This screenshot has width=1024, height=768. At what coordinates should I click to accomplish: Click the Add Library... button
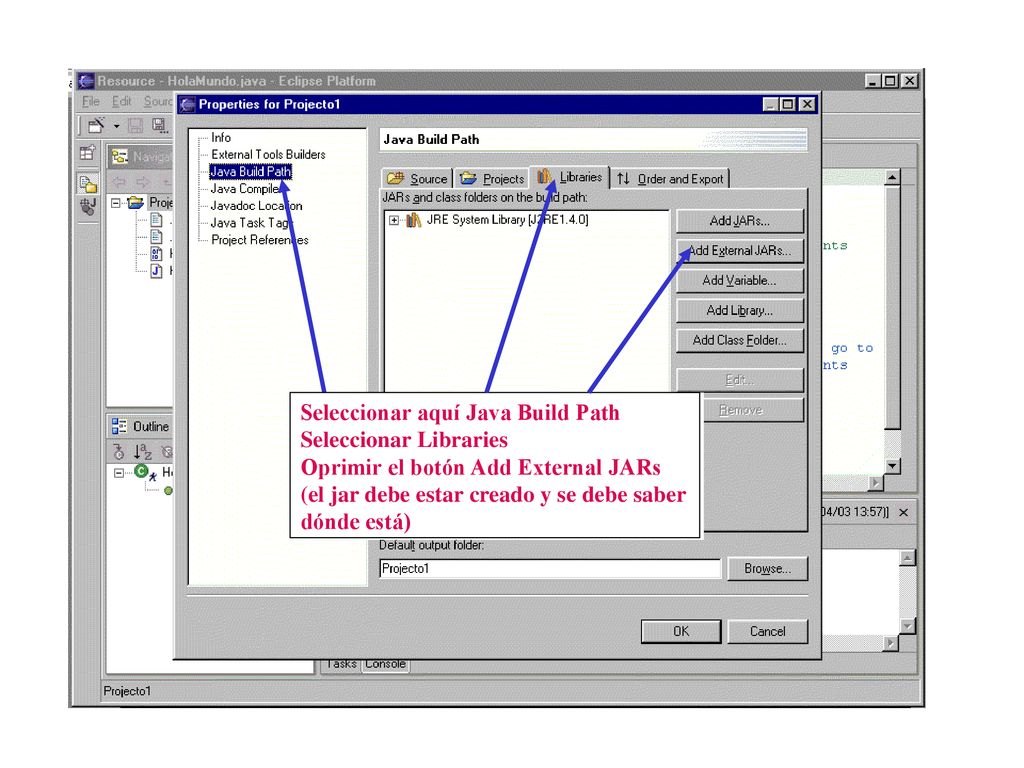click(x=739, y=311)
